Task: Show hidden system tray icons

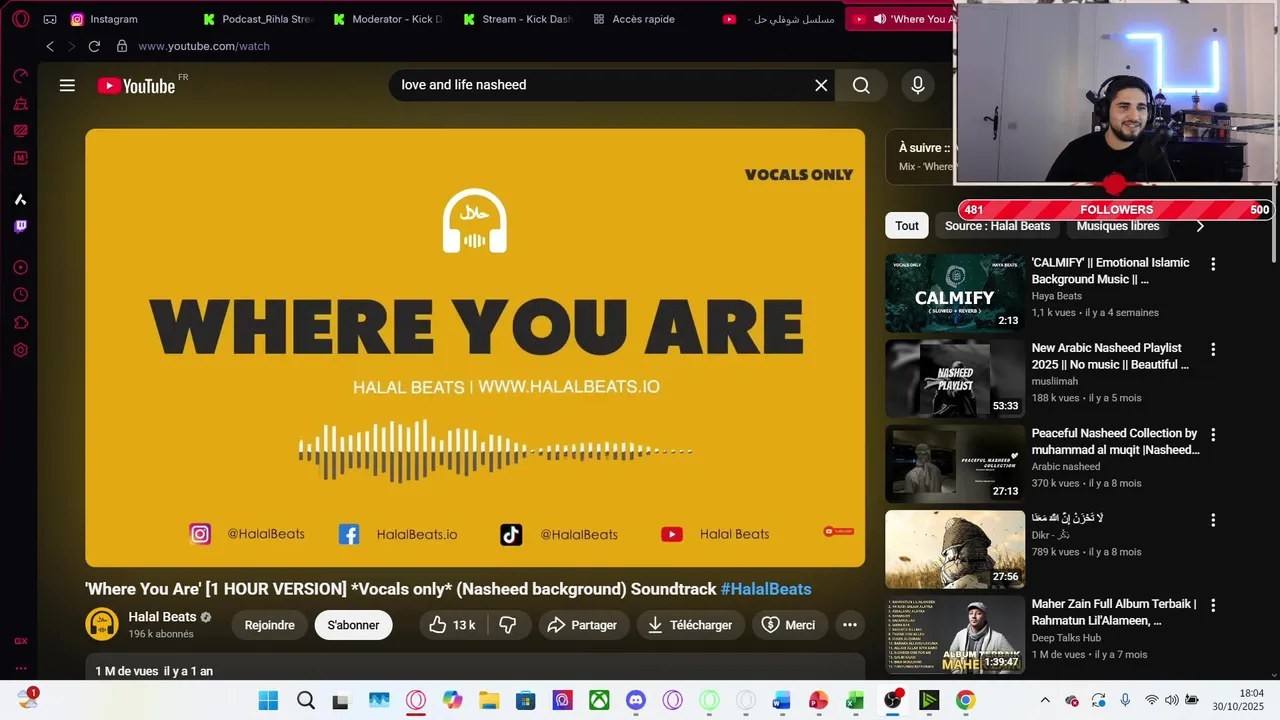Action: (1045, 700)
